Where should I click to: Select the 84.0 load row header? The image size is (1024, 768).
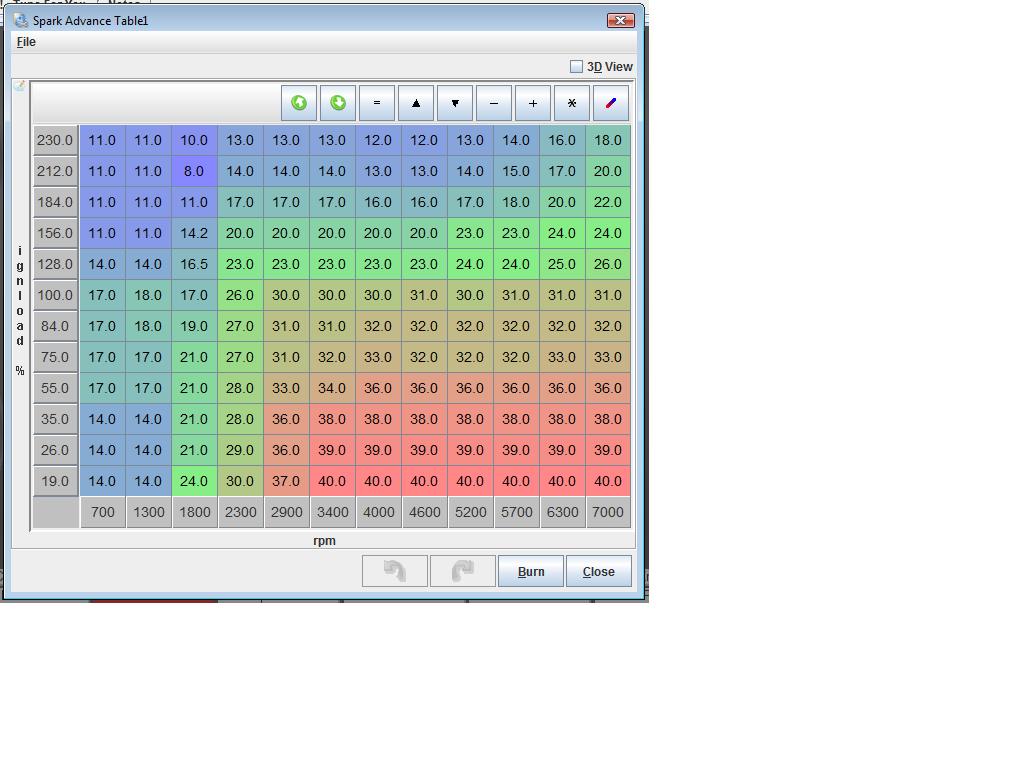click(x=56, y=327)
